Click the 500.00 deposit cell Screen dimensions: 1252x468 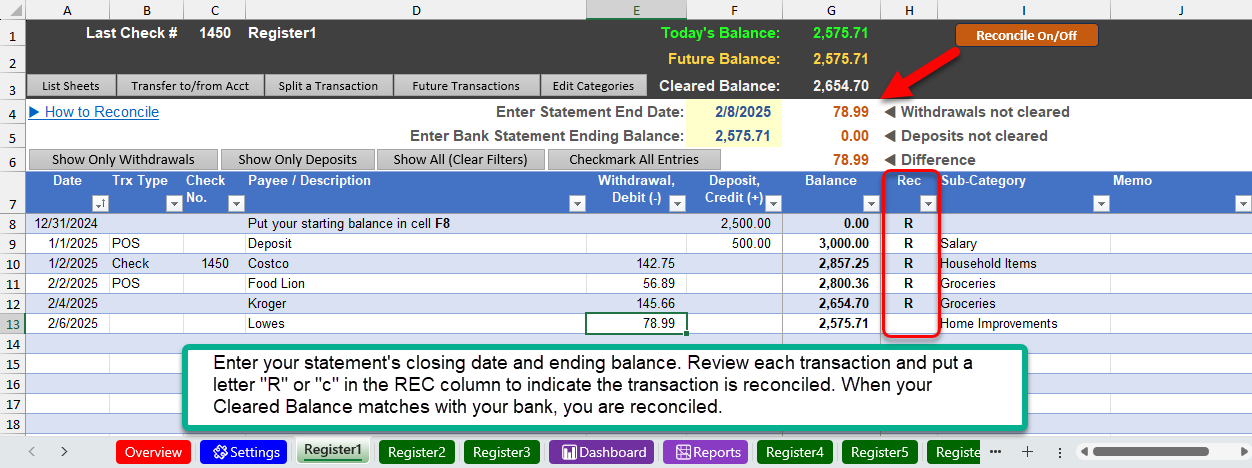tap(734, 243)
